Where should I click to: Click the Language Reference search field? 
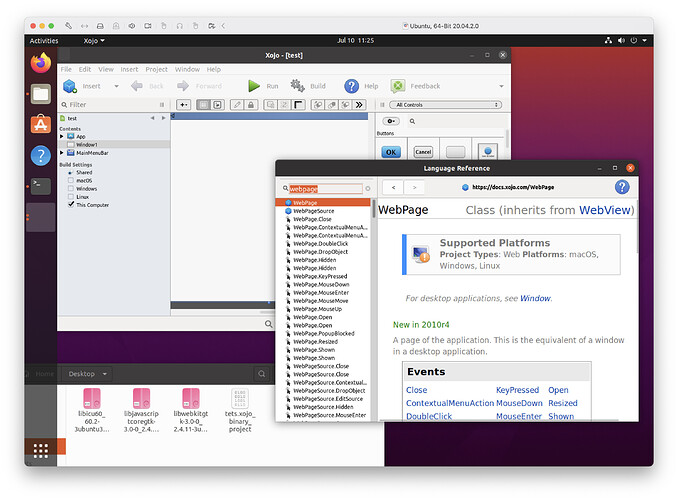click(326, 189)
